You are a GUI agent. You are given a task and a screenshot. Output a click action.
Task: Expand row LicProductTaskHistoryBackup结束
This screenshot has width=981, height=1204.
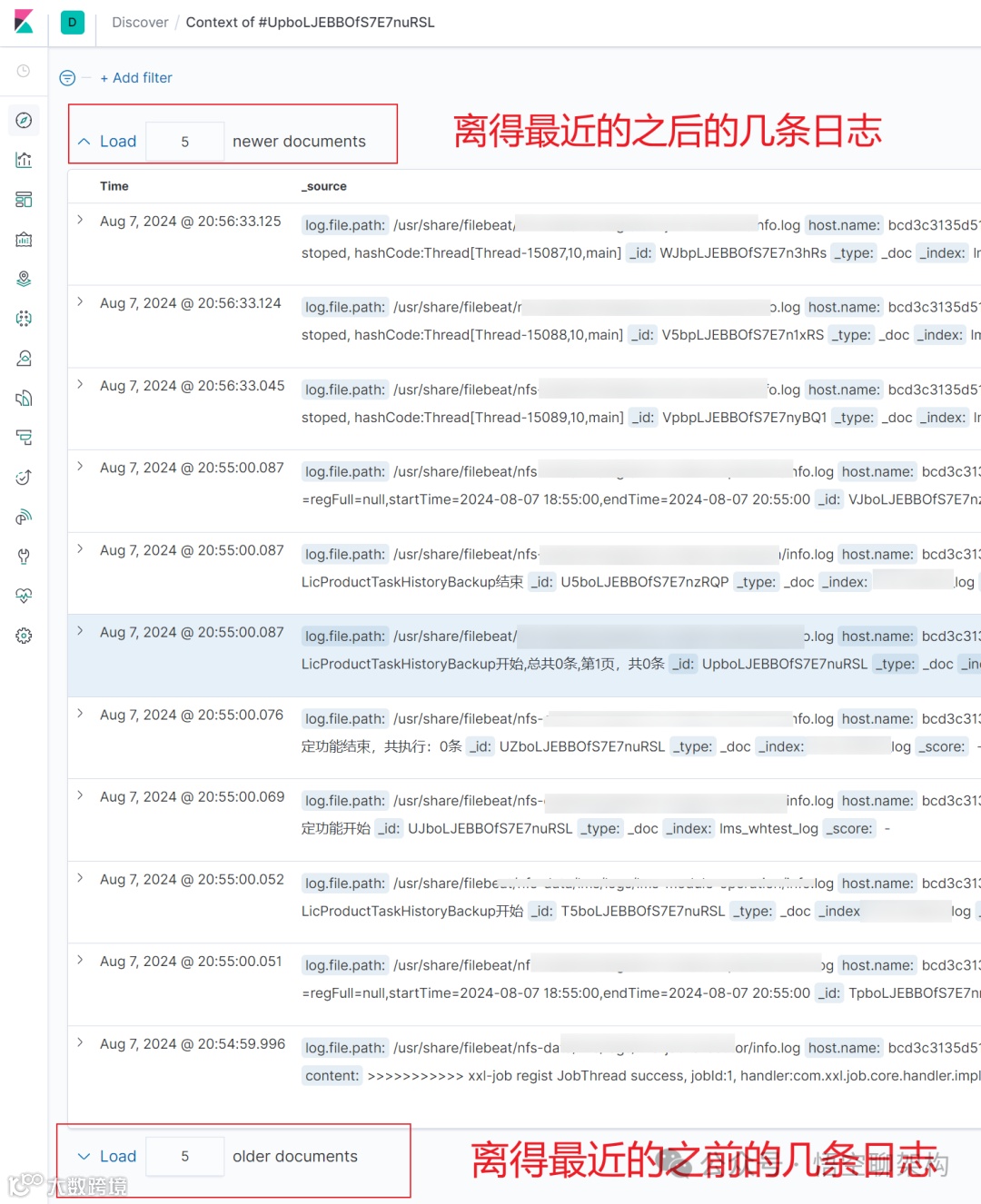[x=80, y=548]
